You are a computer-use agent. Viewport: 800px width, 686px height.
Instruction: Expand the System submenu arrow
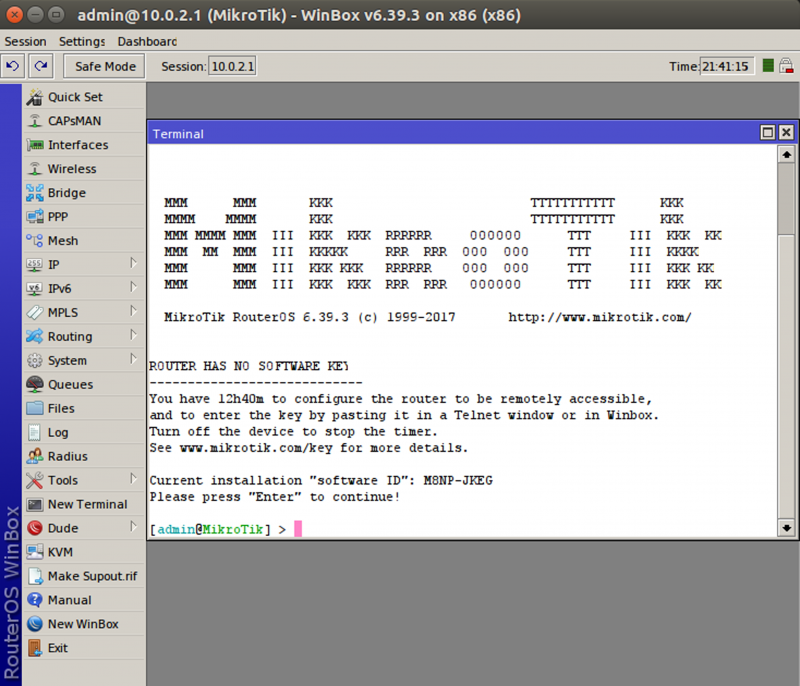(x=133, y=359)
